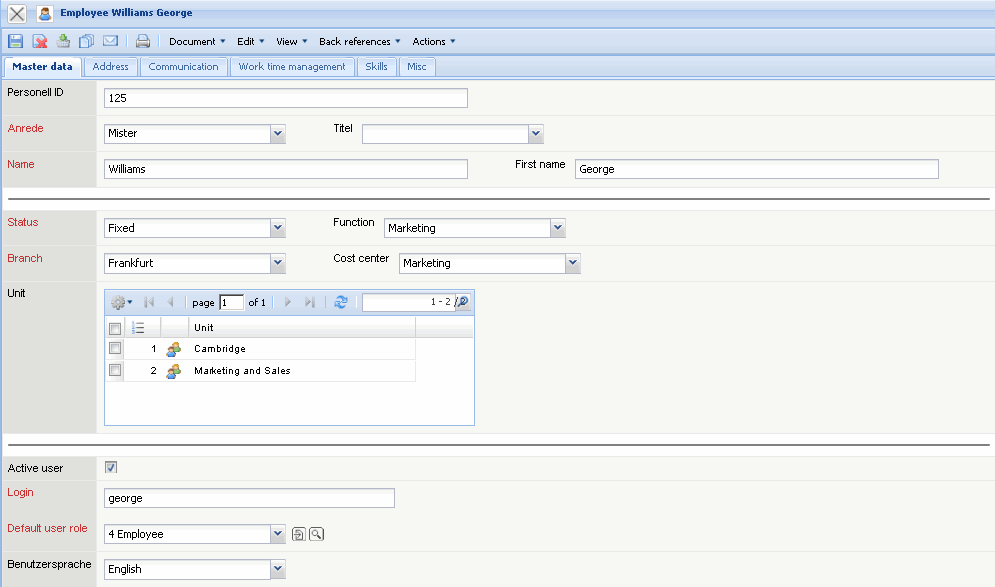Click the magnifier icon beside Default user role
The width and height of the screenshot is (995, 587).
coord(317,535)
